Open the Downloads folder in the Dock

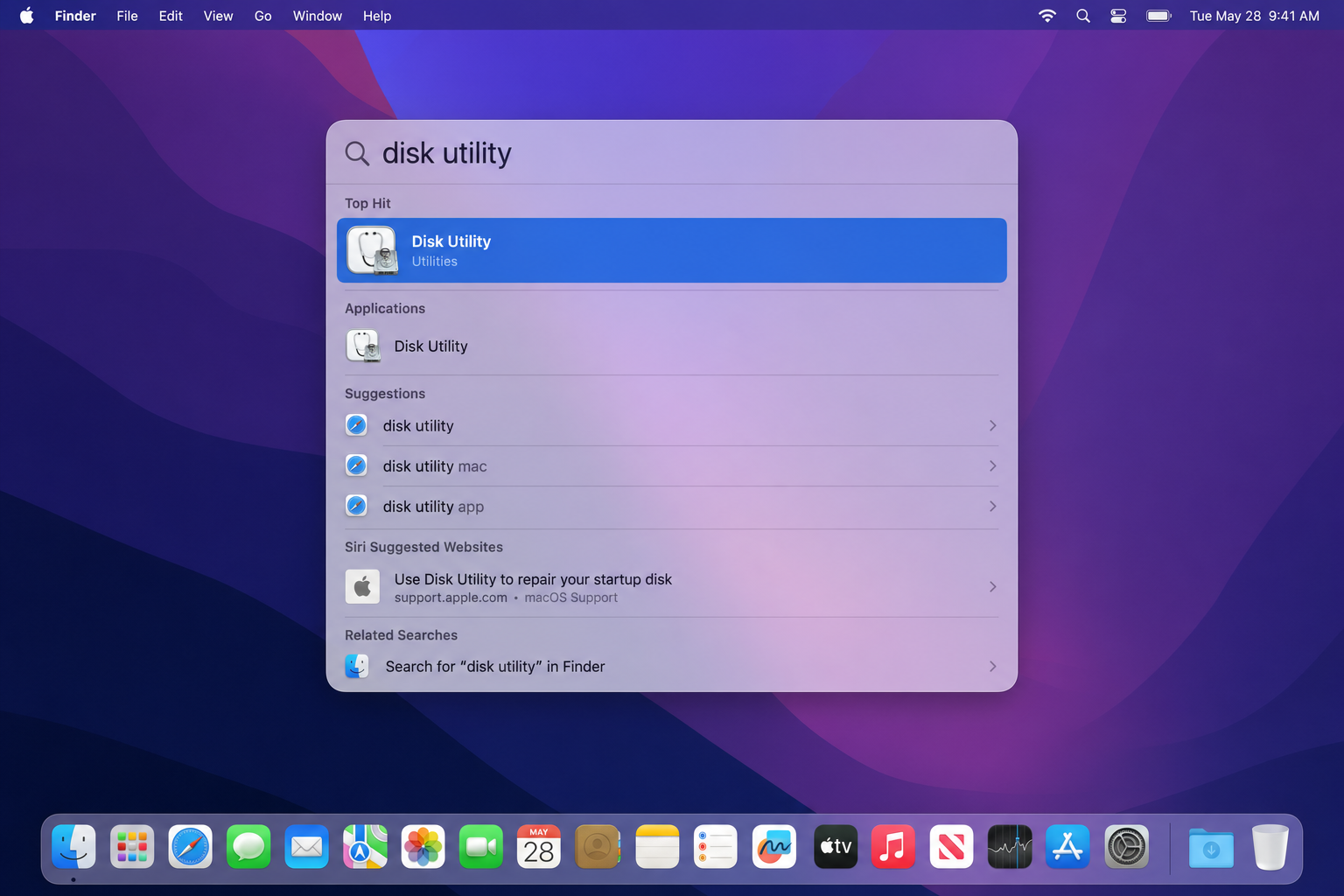pyautogui.click(x=1211, y=847)
